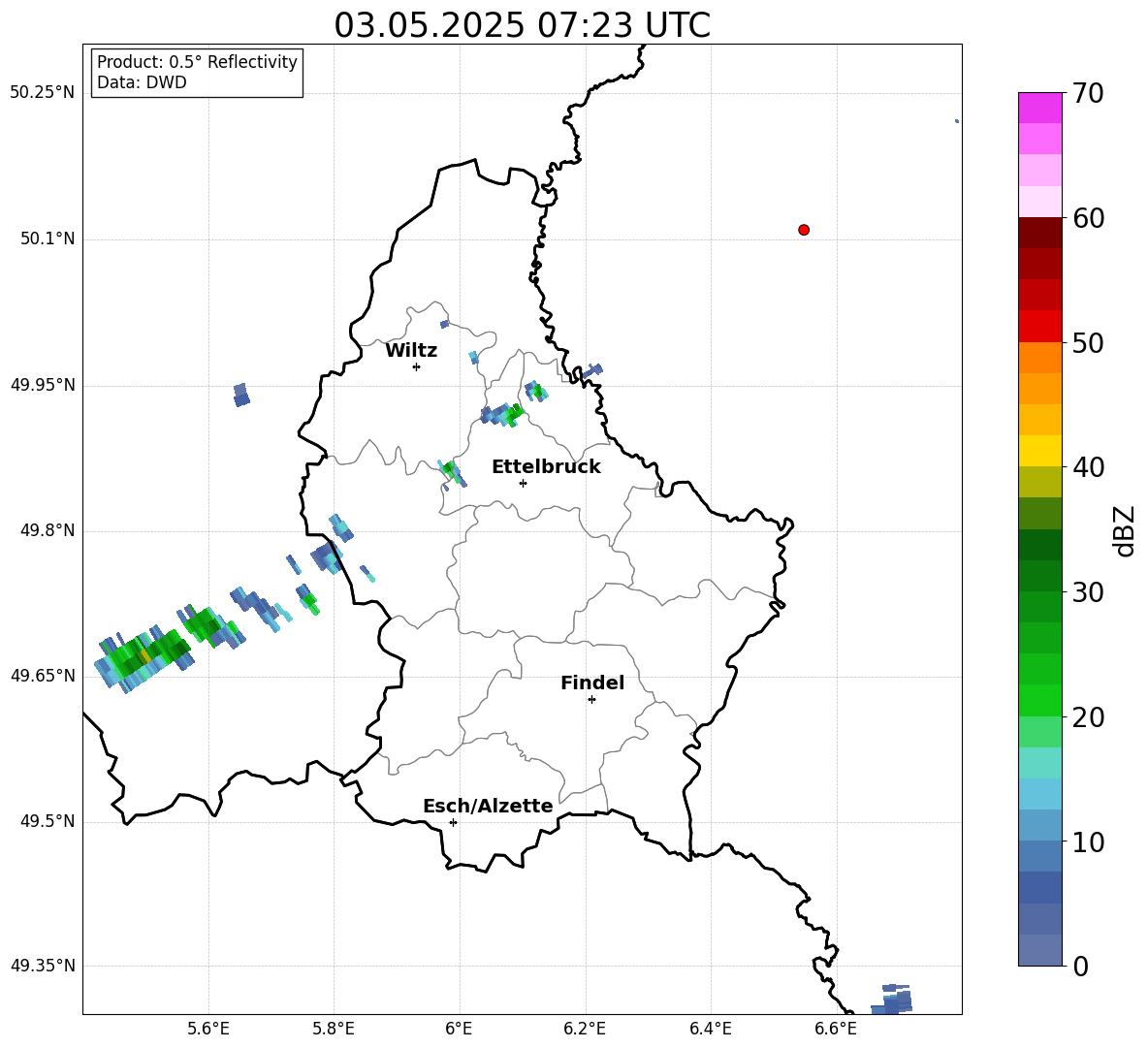This screenshot has height=1048, width=1148.
Task: Click the Wiltz station cross marker
Action: coord(417,366)
